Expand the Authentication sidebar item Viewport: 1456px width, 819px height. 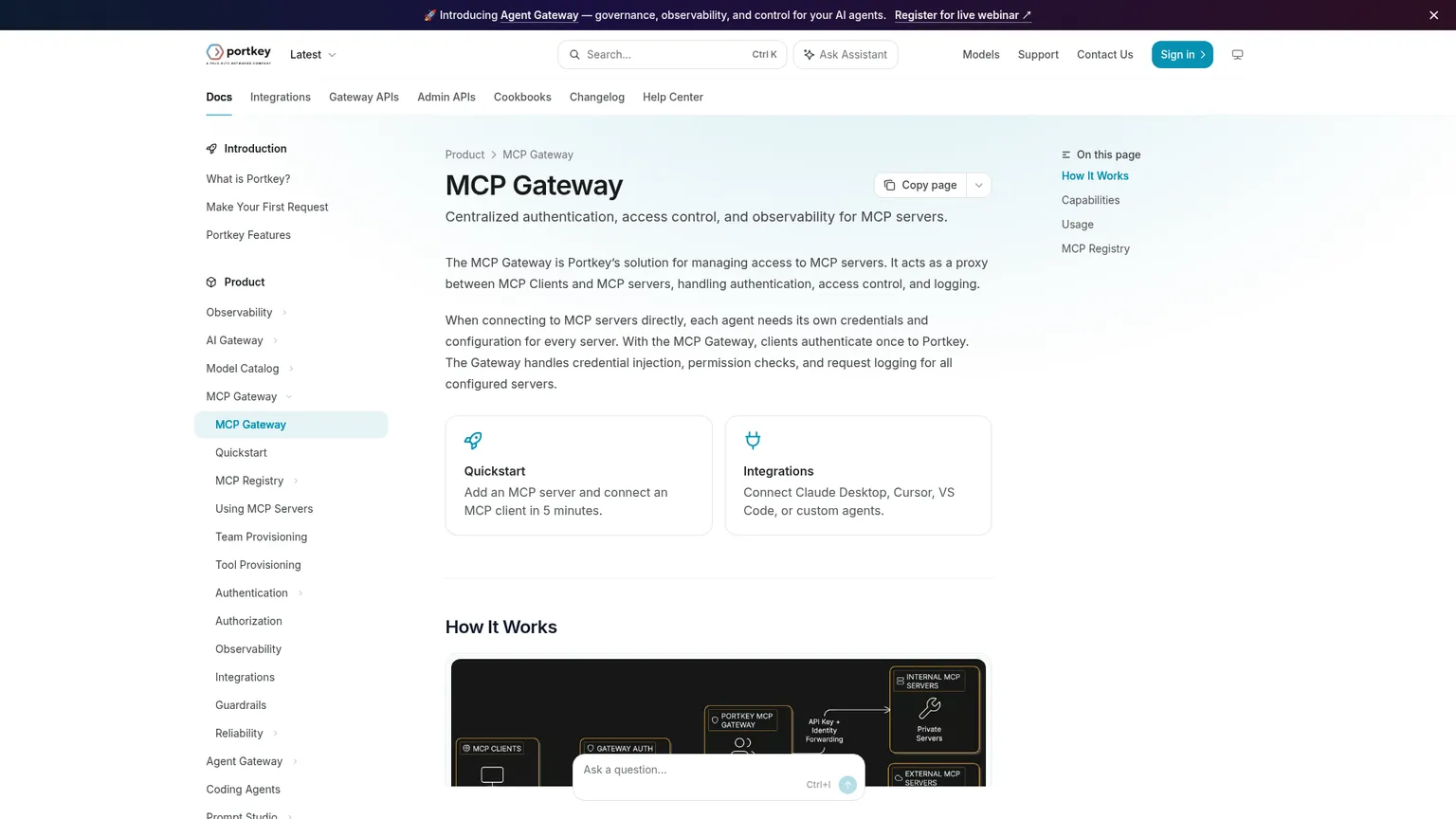click(x=300, y=593)
